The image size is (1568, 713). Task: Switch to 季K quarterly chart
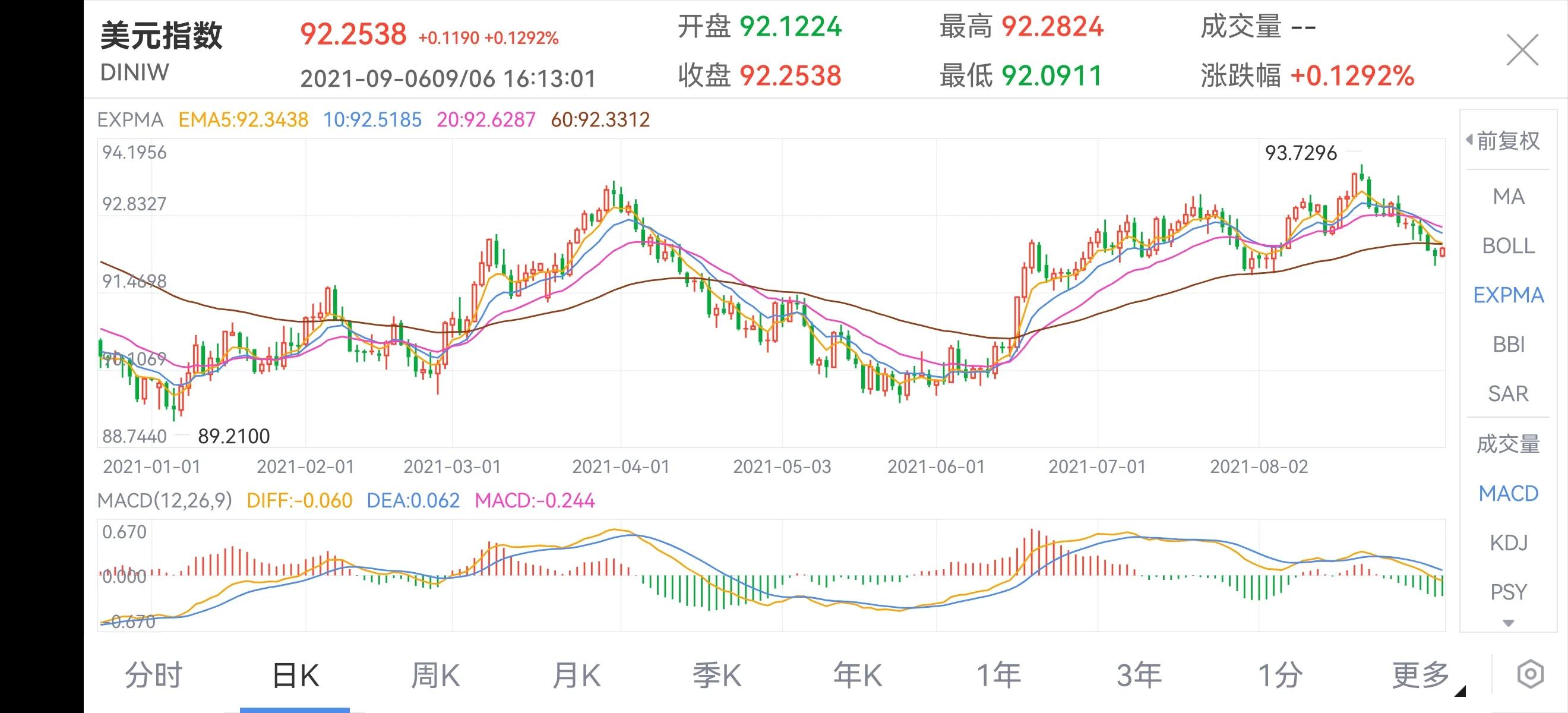(x=716, y=674)
